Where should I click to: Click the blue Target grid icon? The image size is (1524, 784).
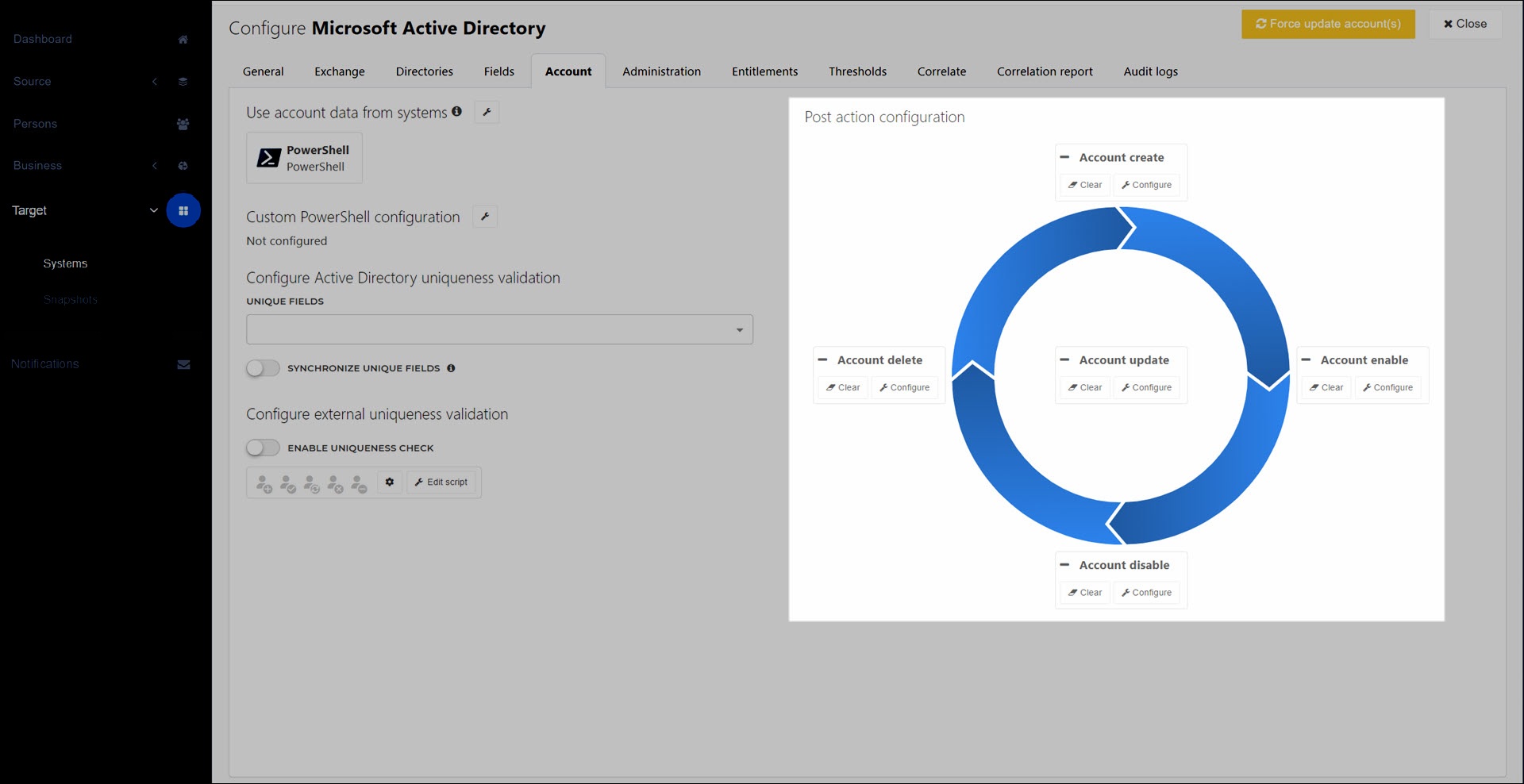(x=183, y=210)
